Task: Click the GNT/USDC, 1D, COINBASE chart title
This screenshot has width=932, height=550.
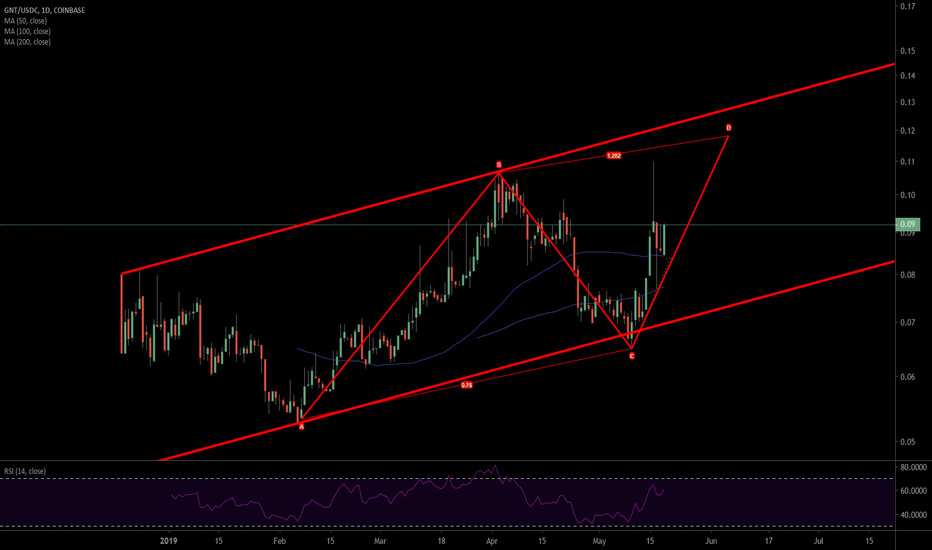Action: pos(45,10)
